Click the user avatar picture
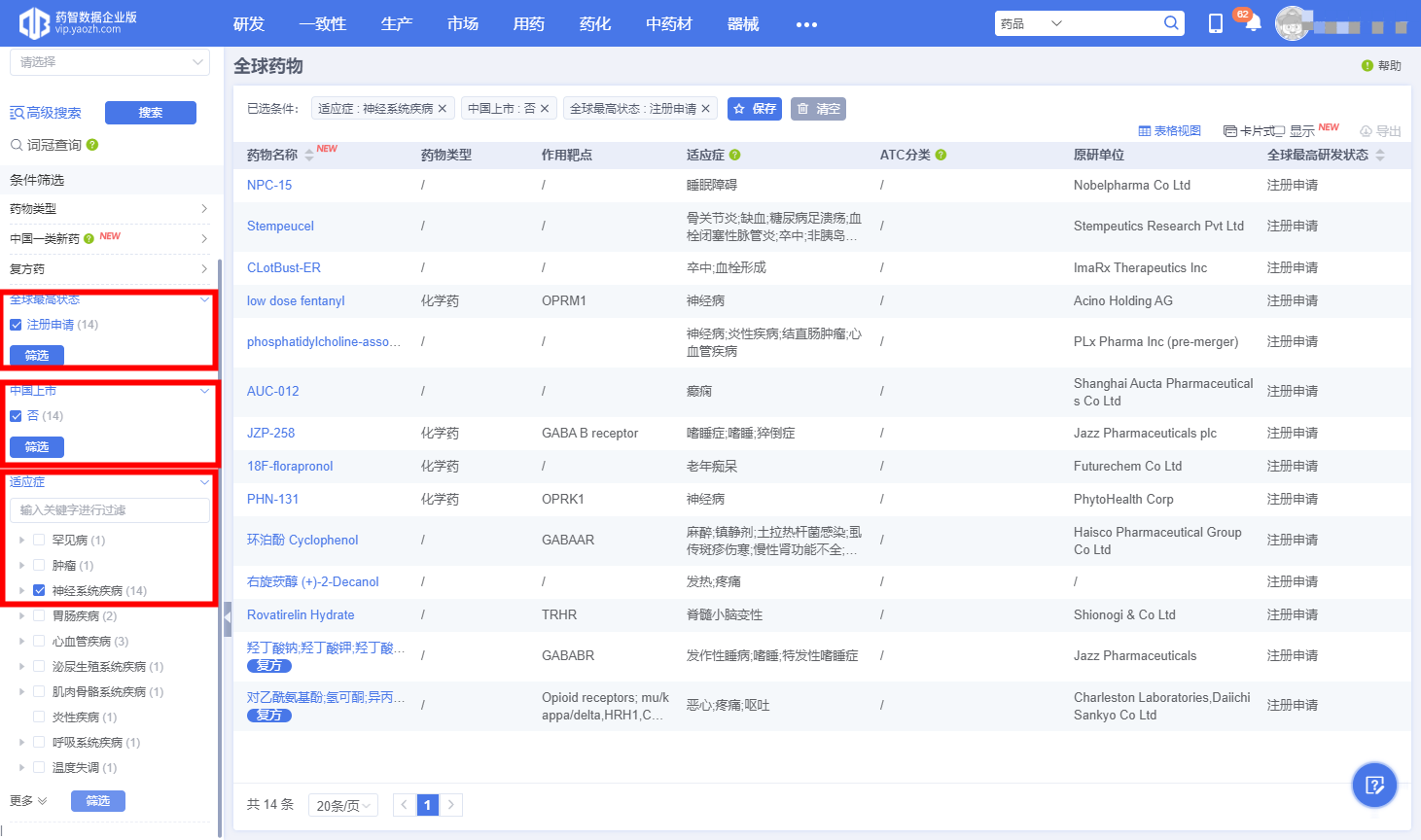 1293,23
